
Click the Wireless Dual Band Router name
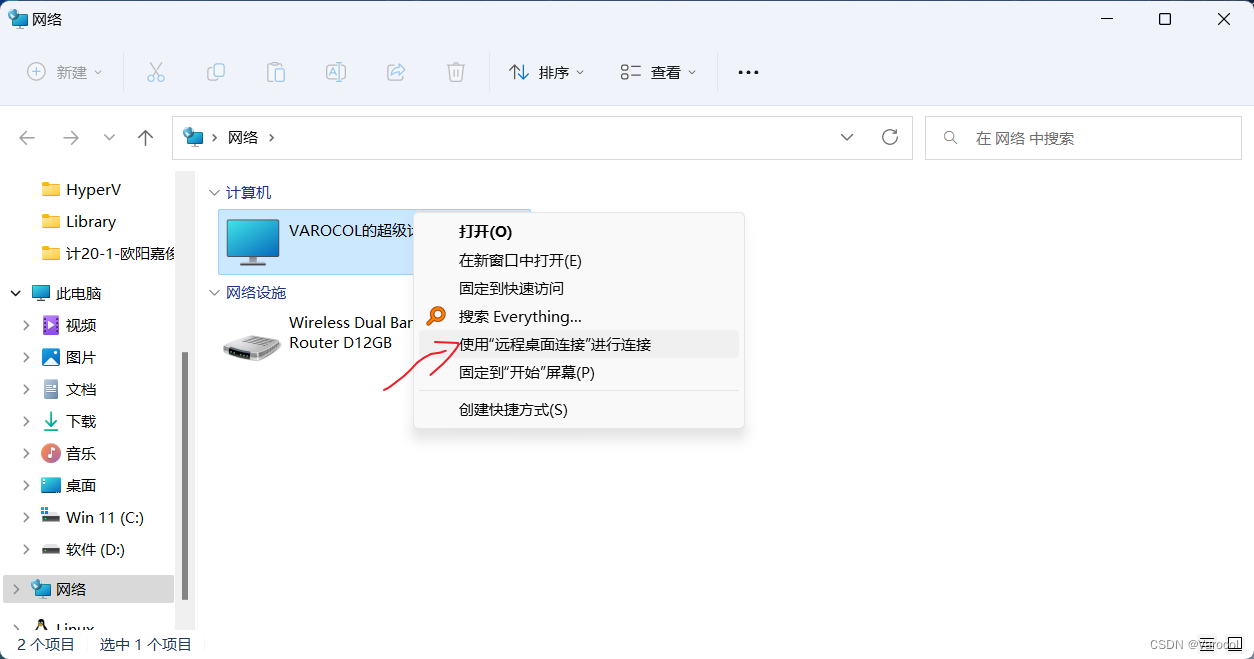click(x=351, y=332)
